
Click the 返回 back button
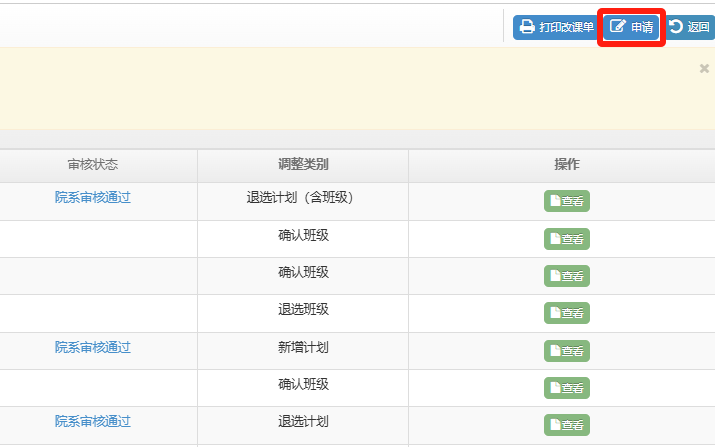pos(690,27)
